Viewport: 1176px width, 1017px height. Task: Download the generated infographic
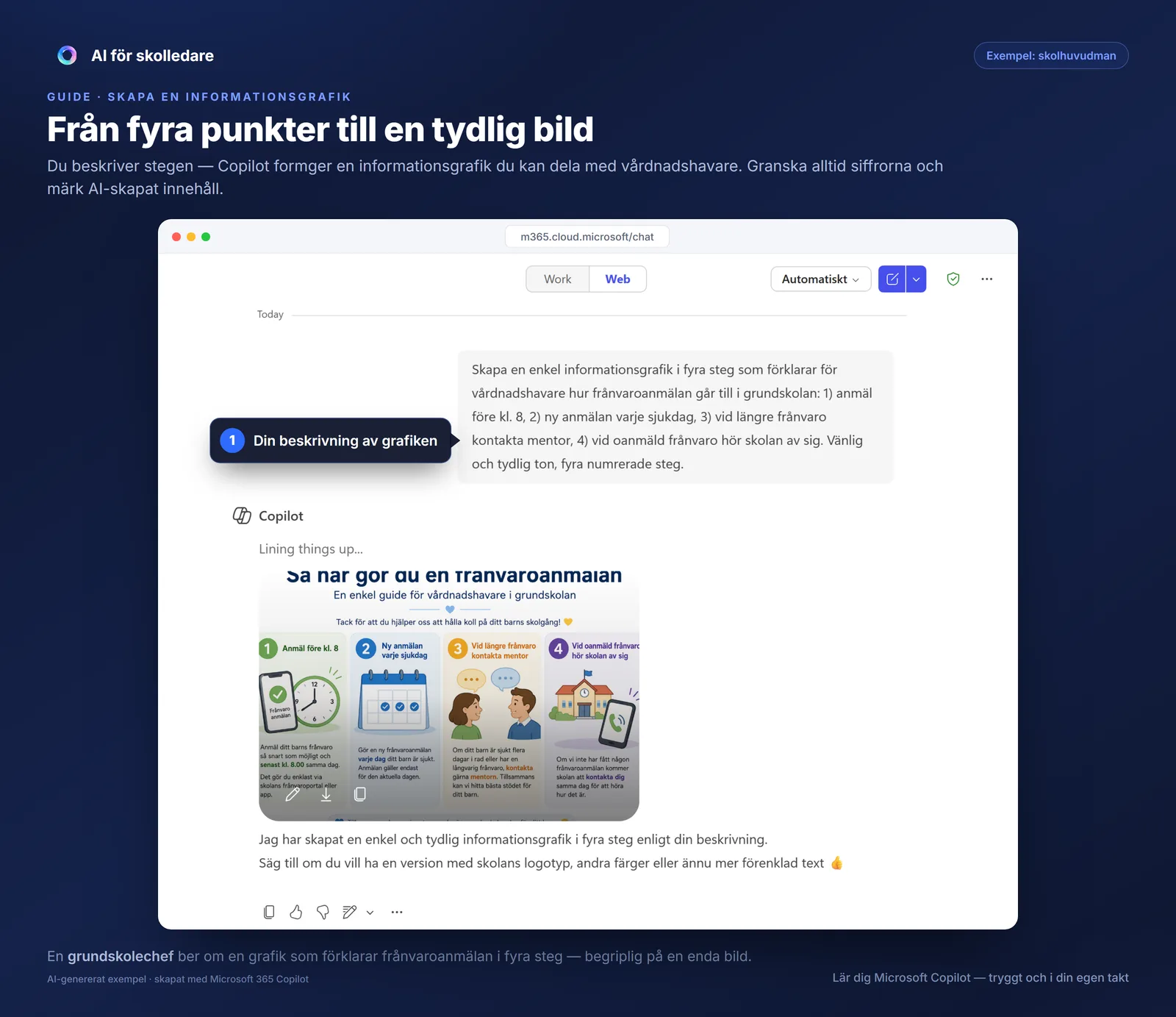click(326, 794)
